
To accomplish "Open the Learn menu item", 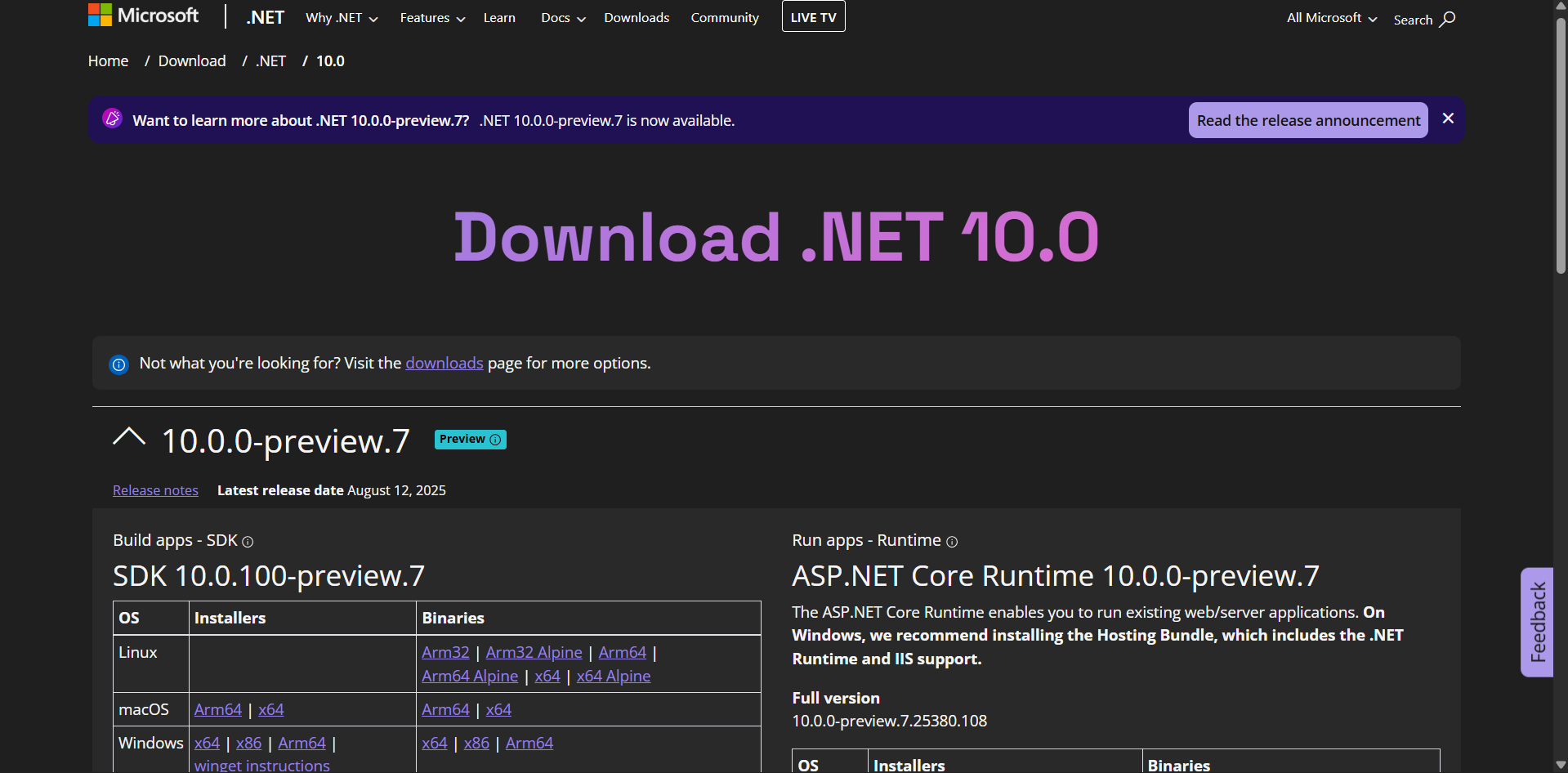I will (x=499, y=18).
